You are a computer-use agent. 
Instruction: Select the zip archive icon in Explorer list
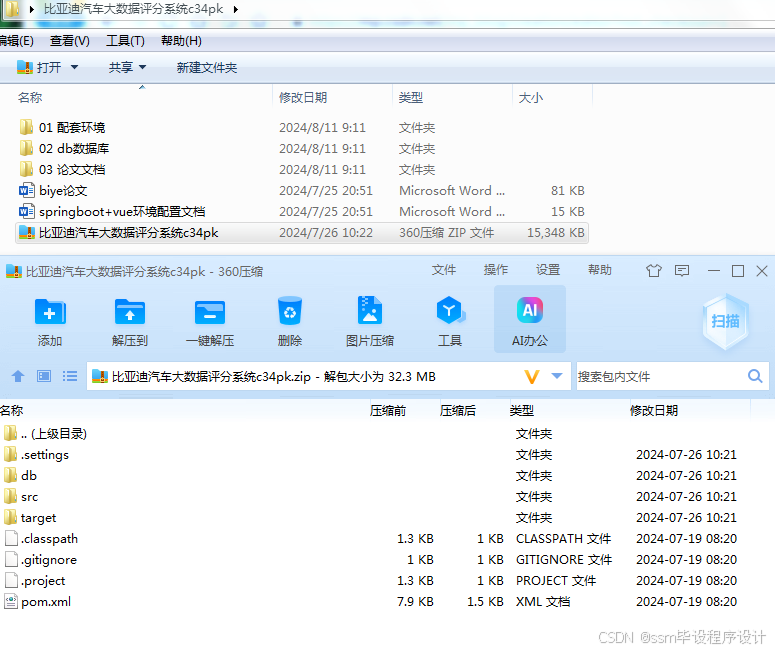[x=26, y=232]
